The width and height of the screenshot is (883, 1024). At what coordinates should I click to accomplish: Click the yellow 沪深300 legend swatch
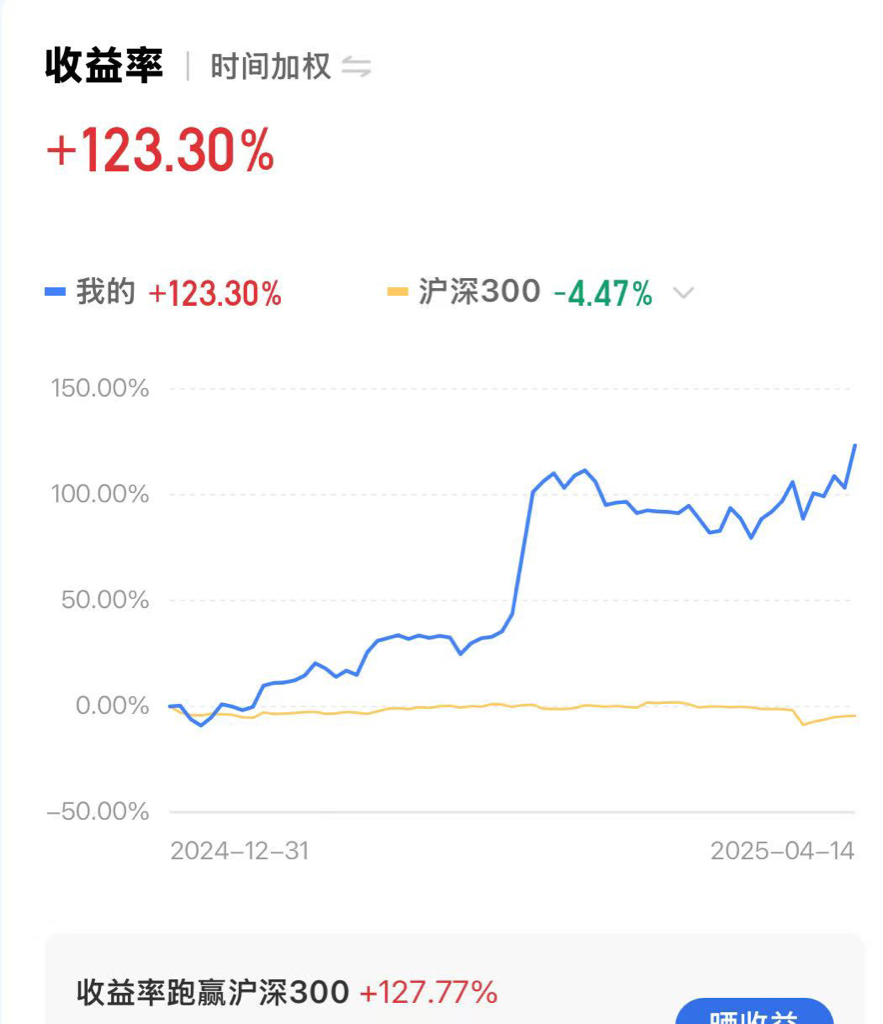[x=398, y=293]
